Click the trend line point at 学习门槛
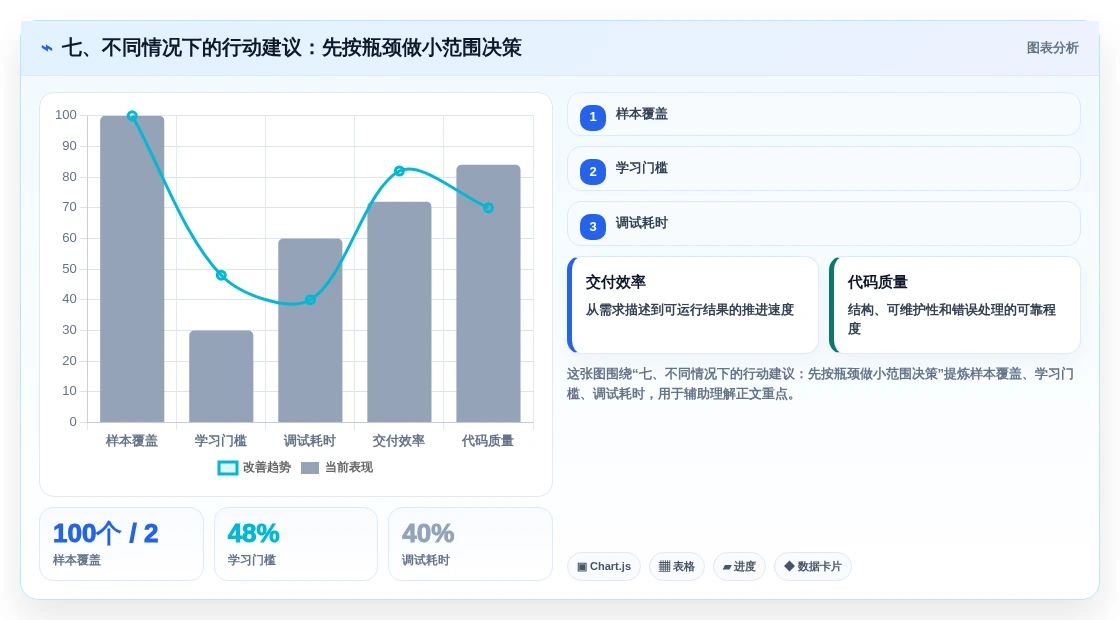The image size is (1120, 620). point(221,275)
